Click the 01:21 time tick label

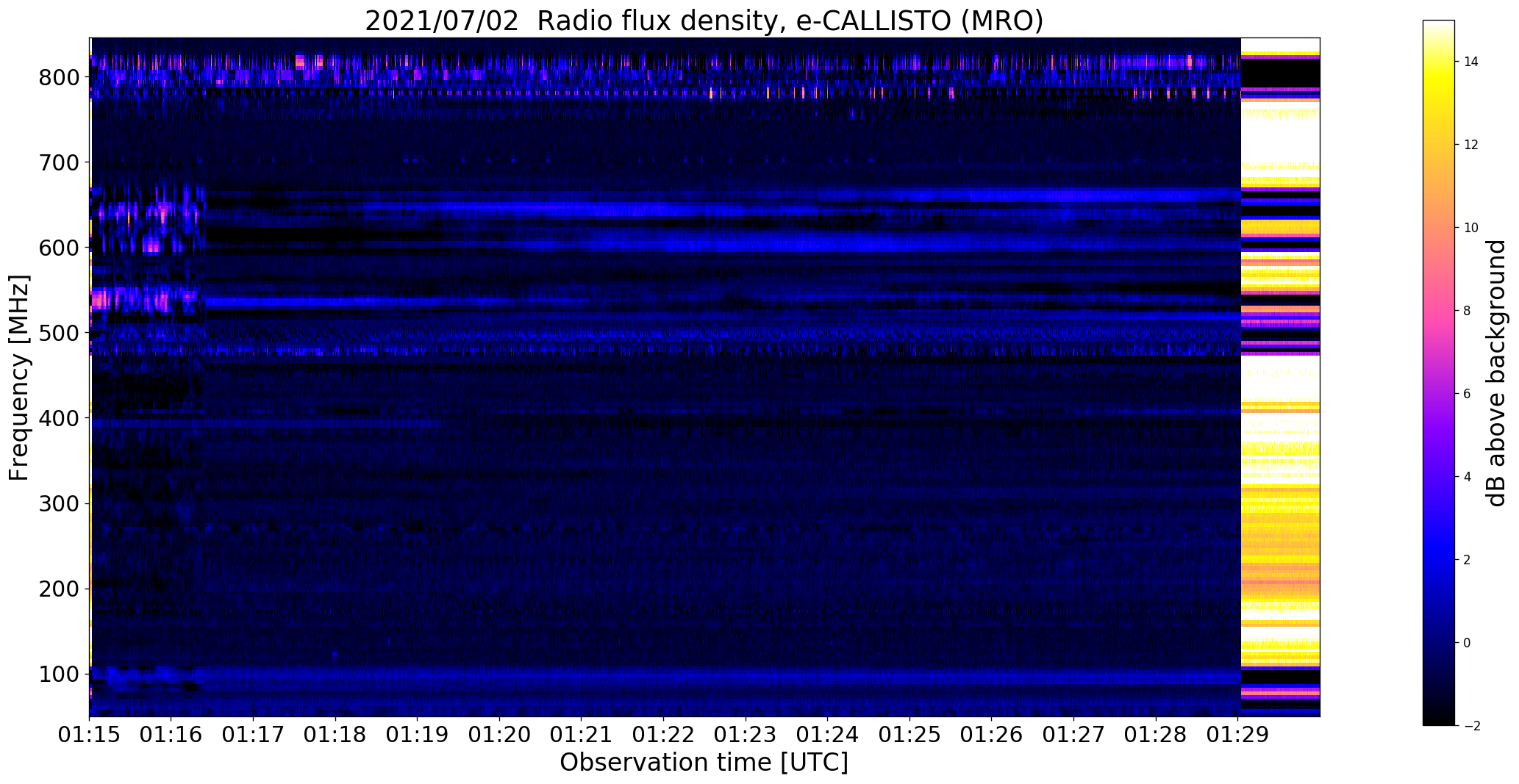(x=582, y=735)
